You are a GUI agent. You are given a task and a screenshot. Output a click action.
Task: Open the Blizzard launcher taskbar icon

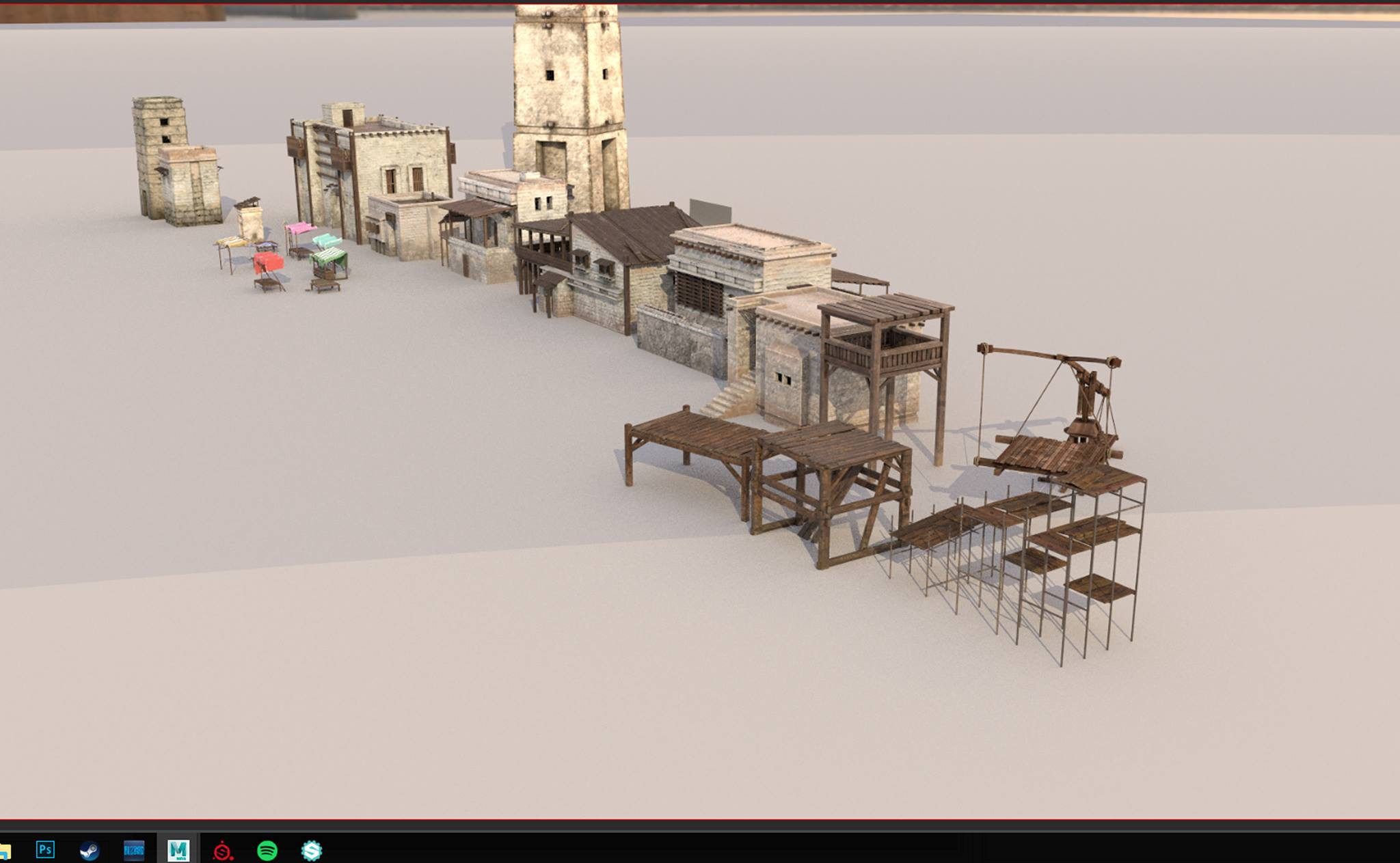[x=134, y=850]
